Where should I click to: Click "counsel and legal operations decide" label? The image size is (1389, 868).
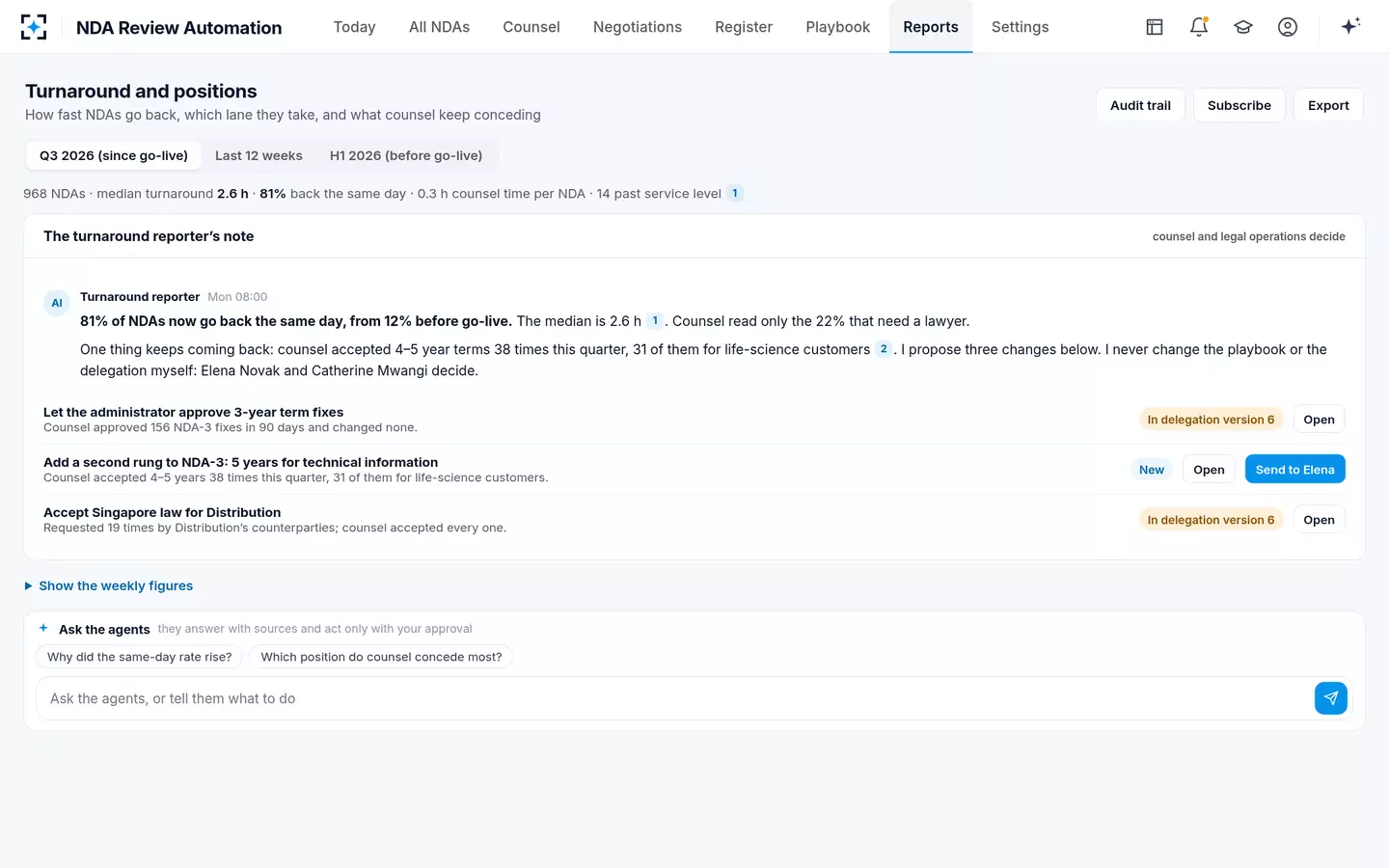pyautogui.click(x=1248, y=236)
